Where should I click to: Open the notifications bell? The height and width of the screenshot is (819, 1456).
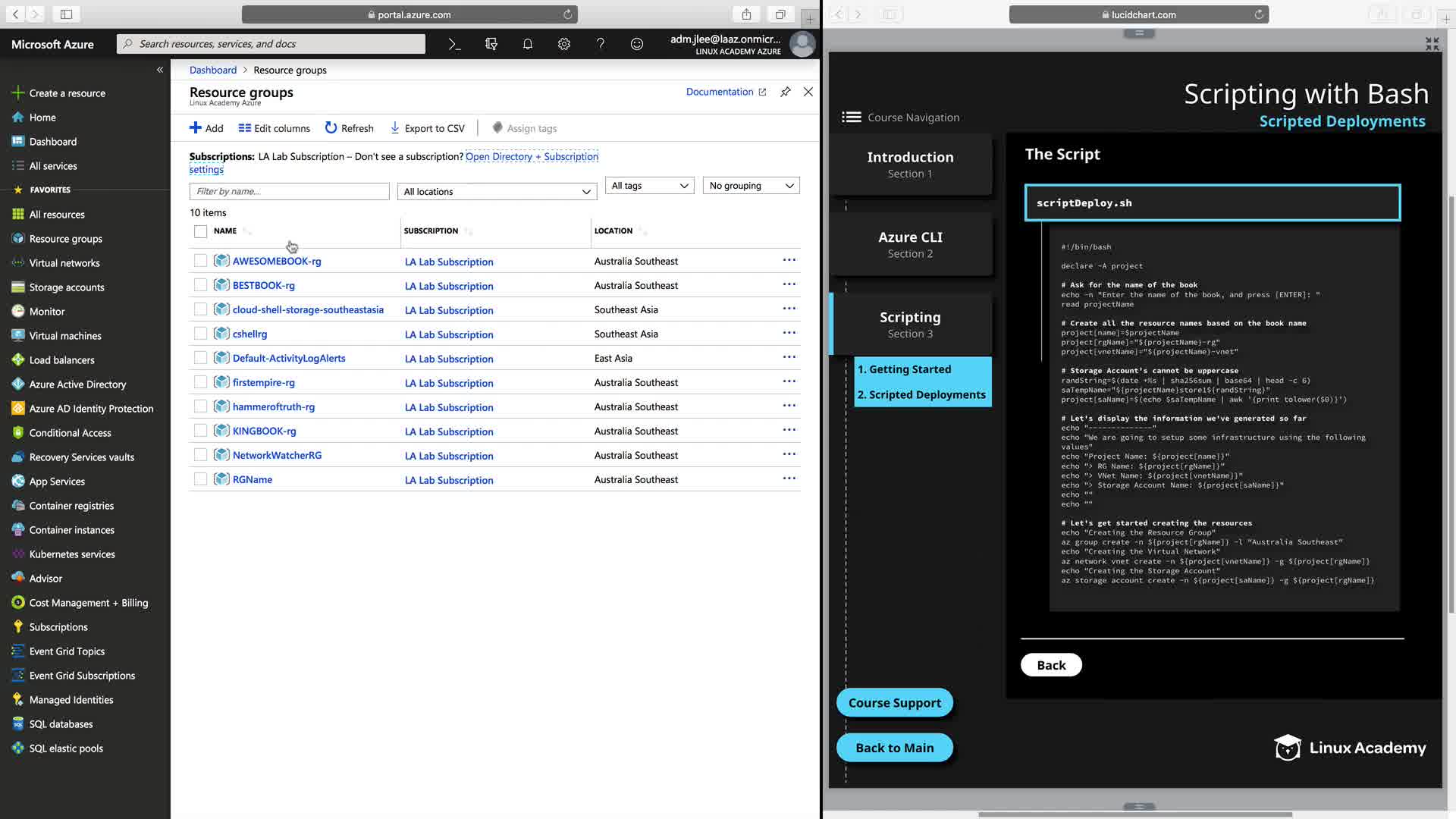[x=528, y=44]
